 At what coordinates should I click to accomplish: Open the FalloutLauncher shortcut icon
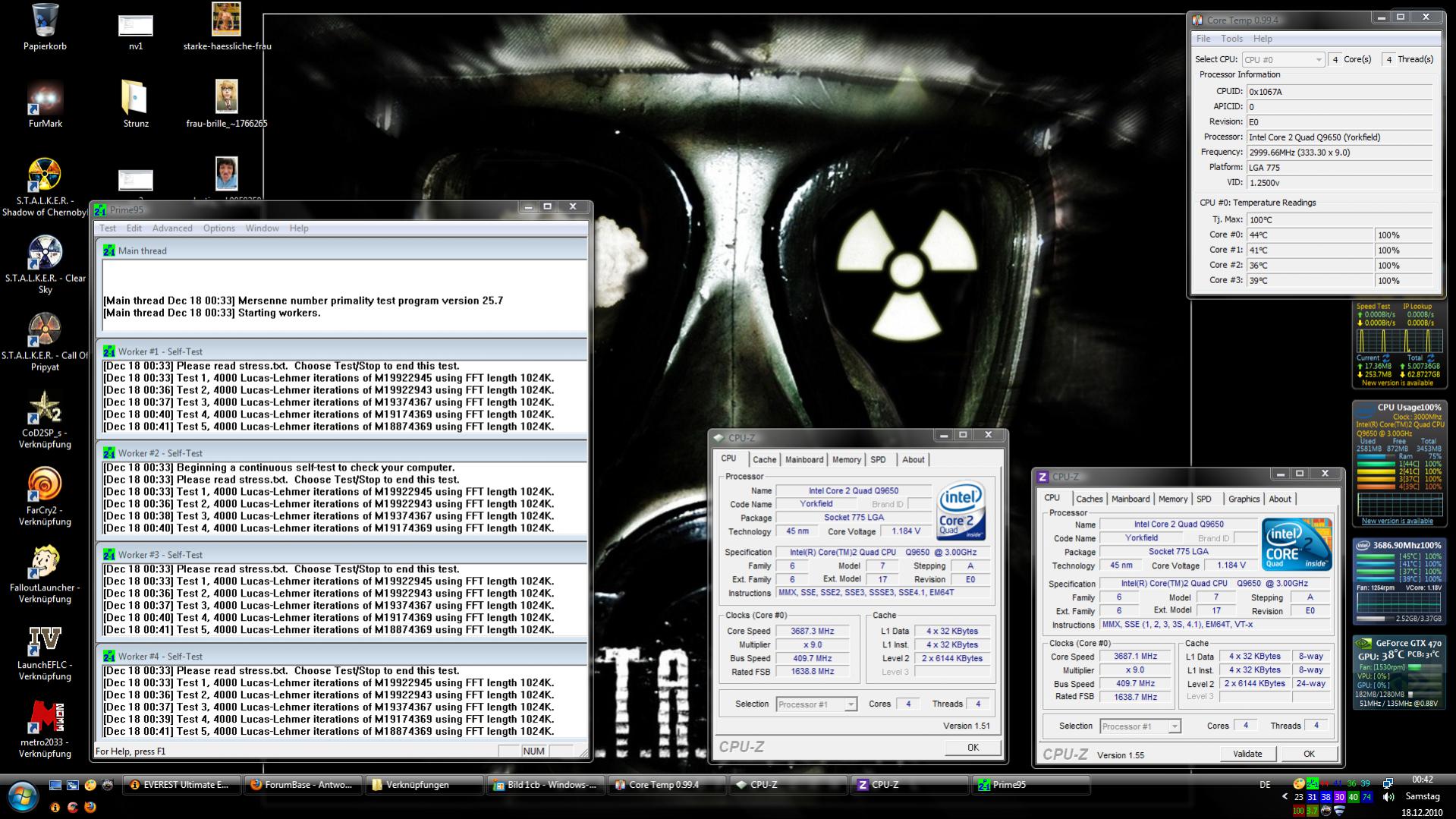coord(45,562)
